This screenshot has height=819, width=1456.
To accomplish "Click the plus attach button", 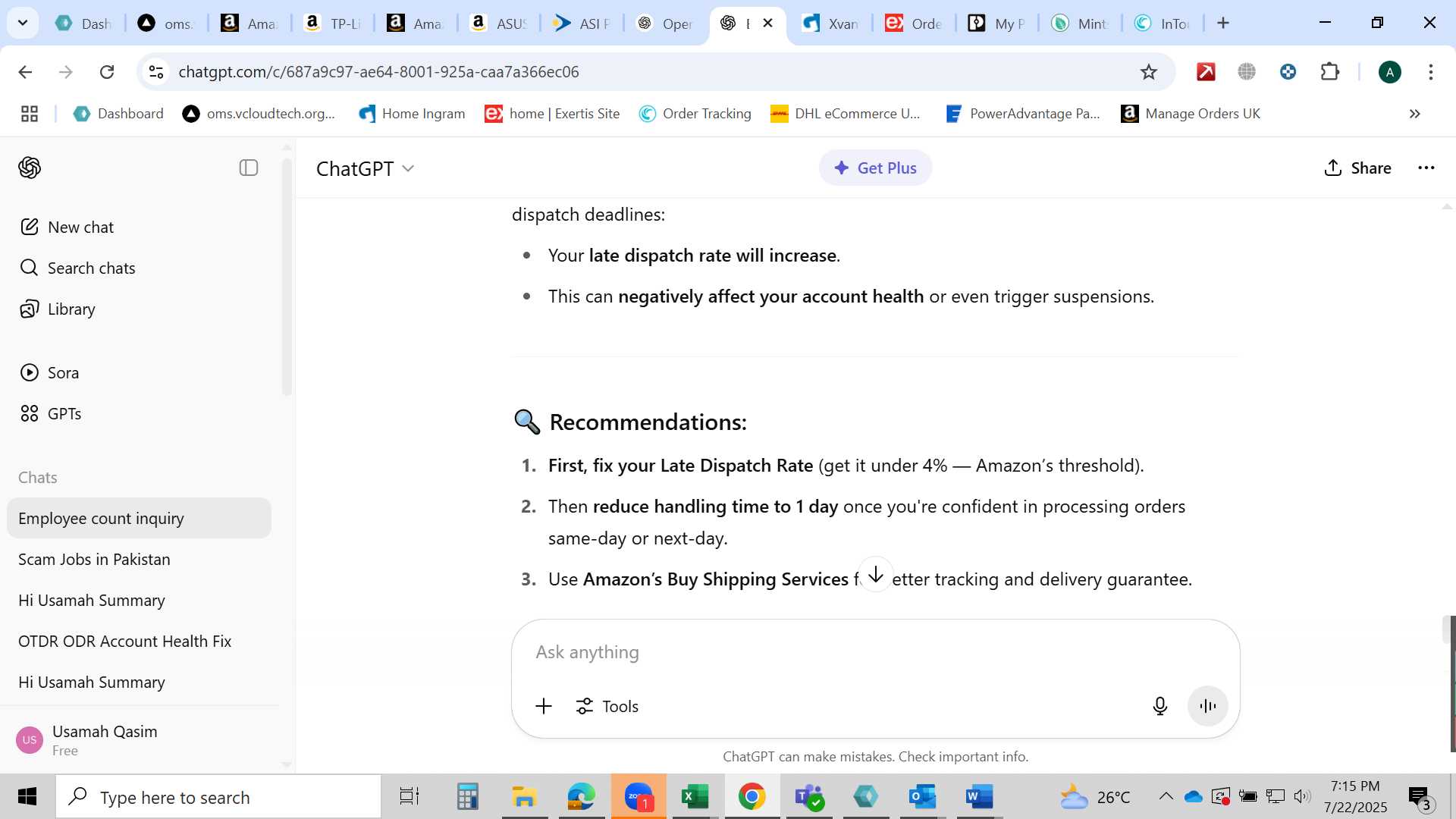I will [544, 706].
